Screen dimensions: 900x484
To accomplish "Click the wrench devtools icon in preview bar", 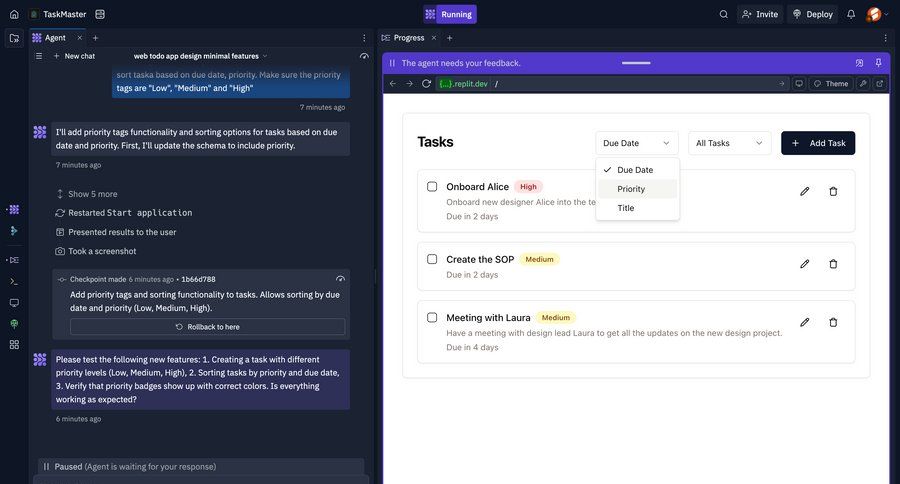I will tap(863, 84).
